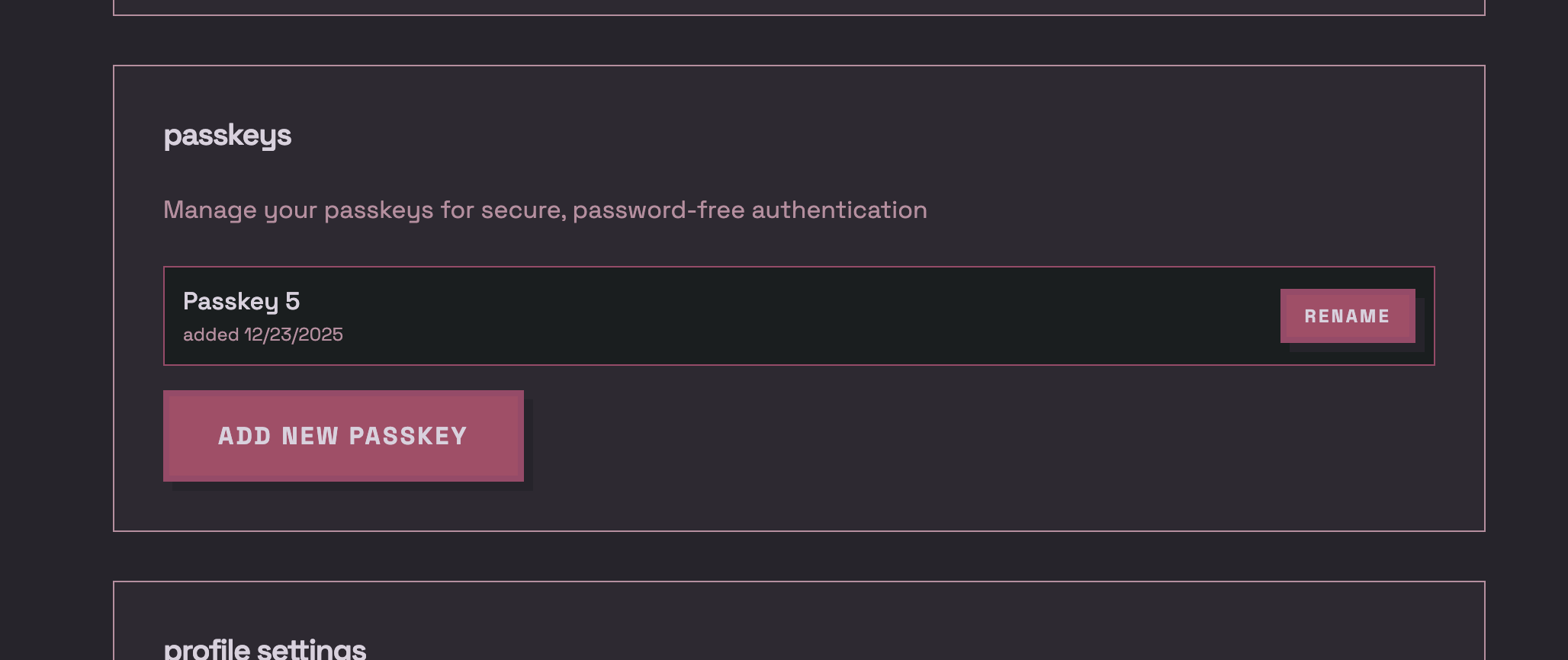
Task: Click the added 12/23/2025 date text
Action: coord(263,335)
